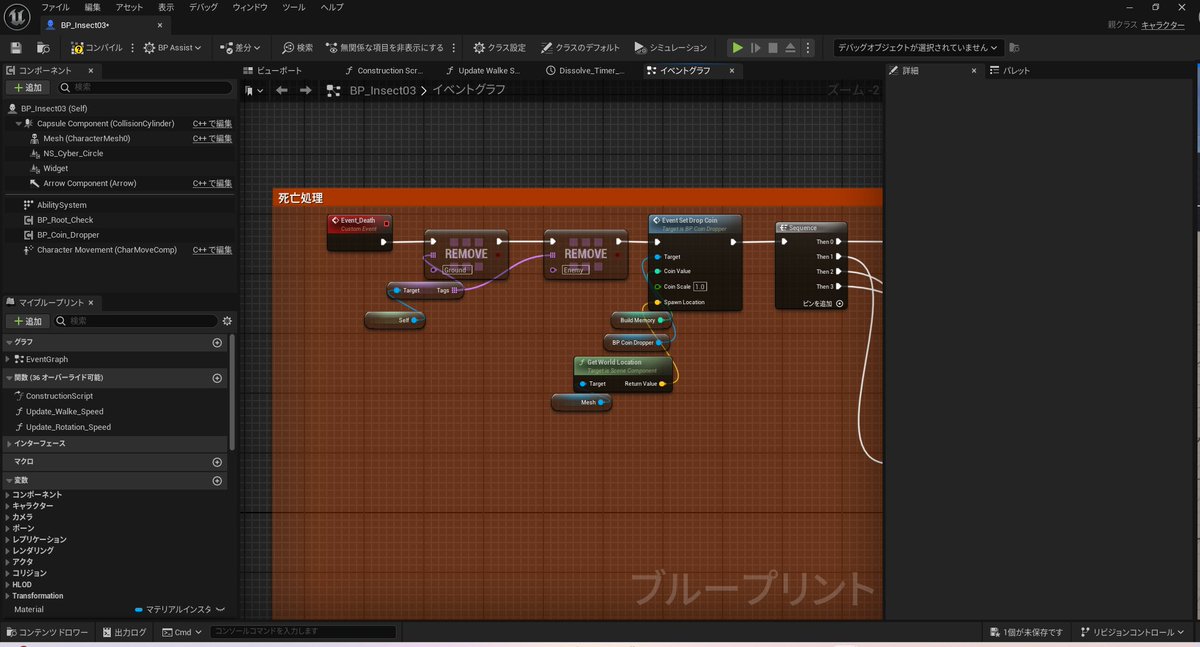Switch to the ビューポート tab

[x=272, y=71]
